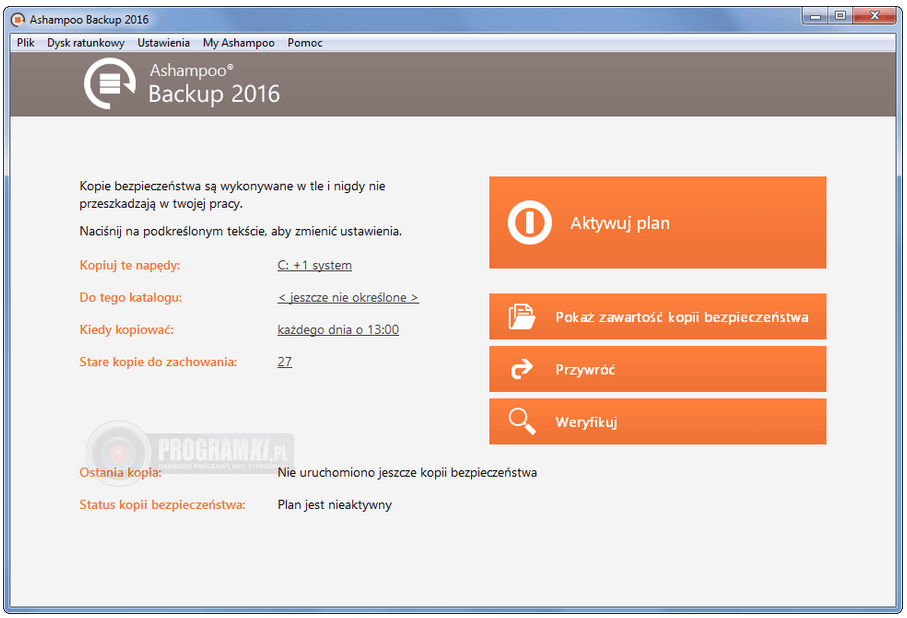Change schedule 'każdego dnia o 13:00'
Image resolution: width=907 pixels, height=618 pixels.
[x=338, y=330]
